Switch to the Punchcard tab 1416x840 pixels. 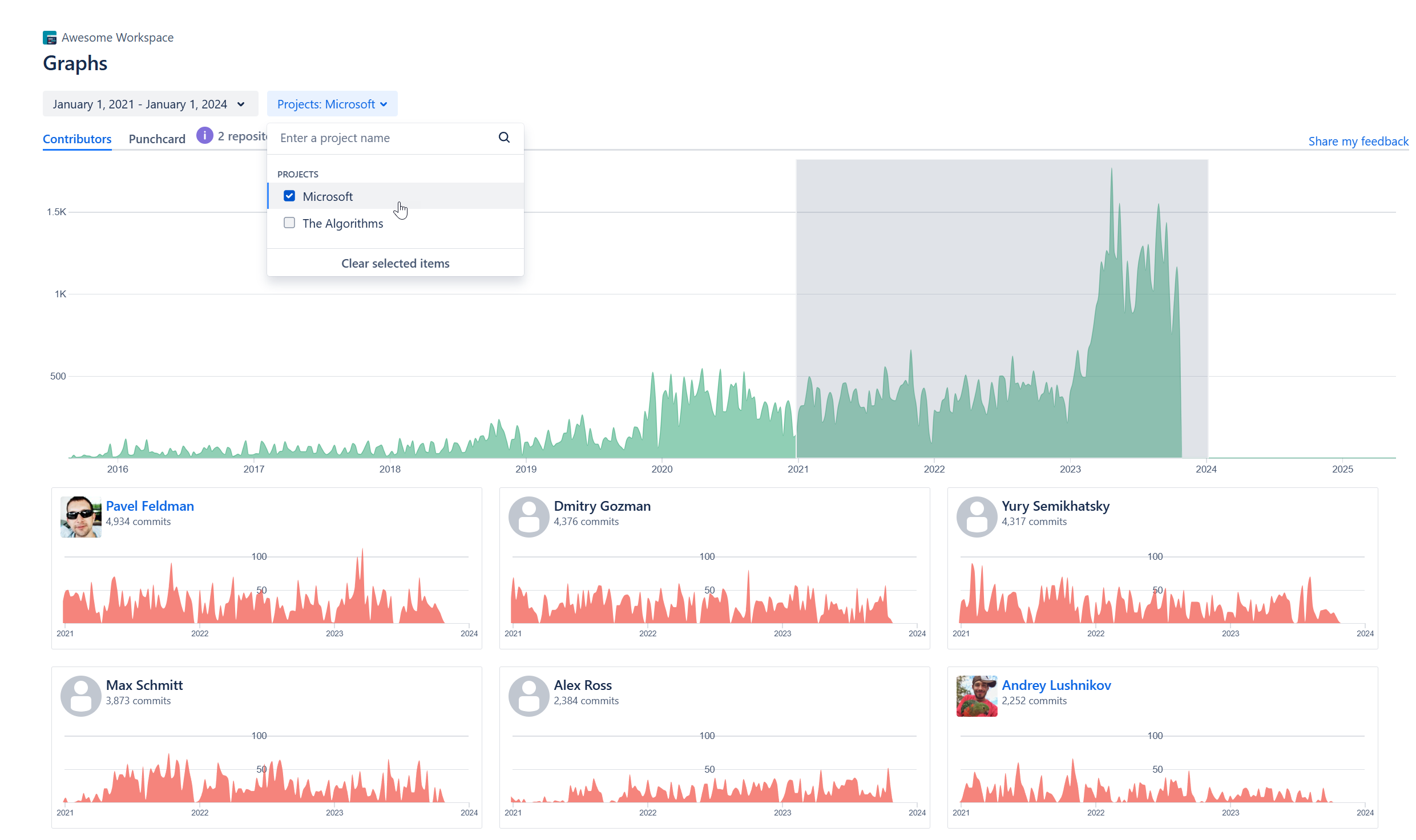pyautogui.click(x=157, y=139)
